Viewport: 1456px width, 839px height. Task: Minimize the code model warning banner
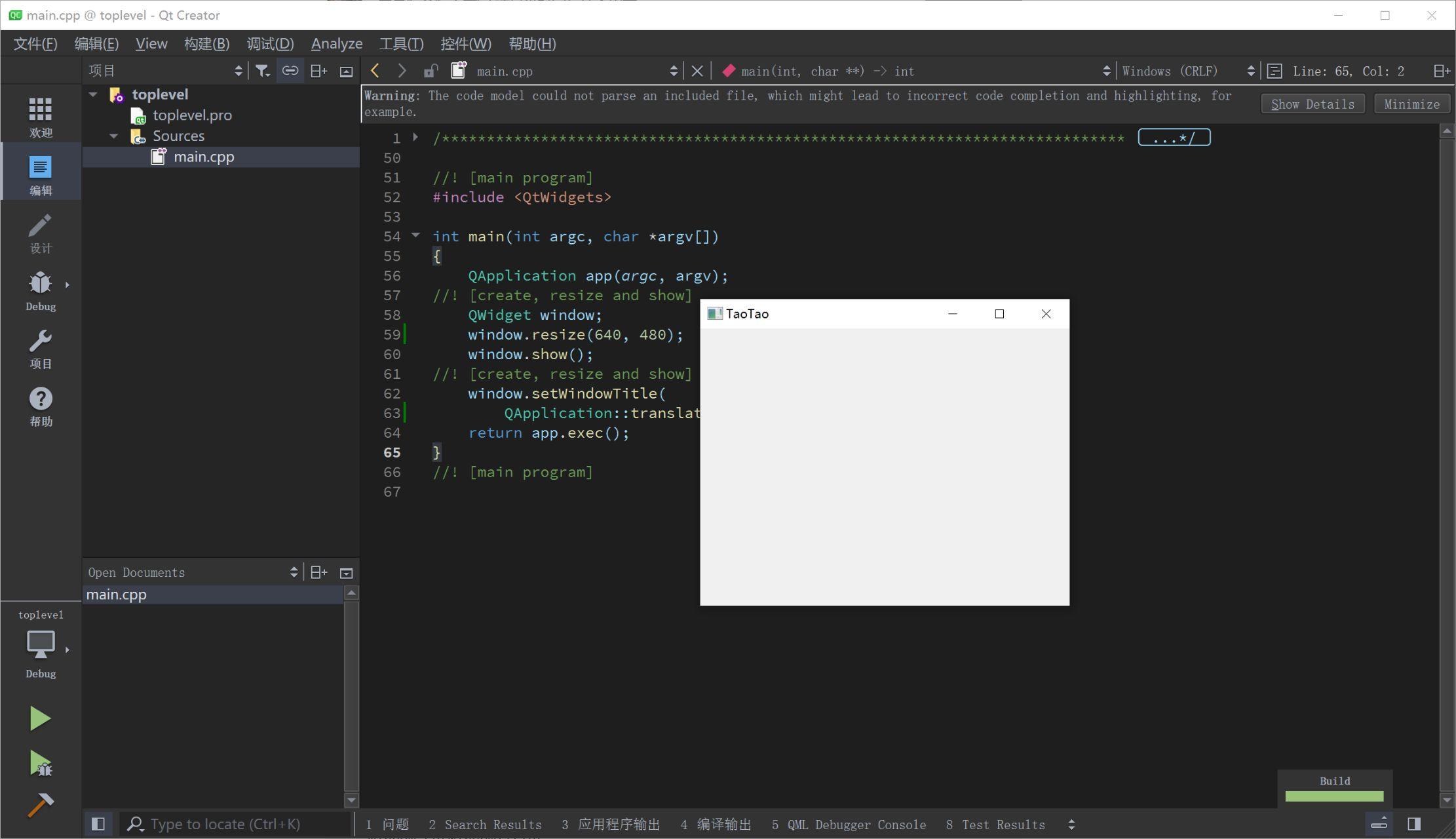tap(1411, 104)
